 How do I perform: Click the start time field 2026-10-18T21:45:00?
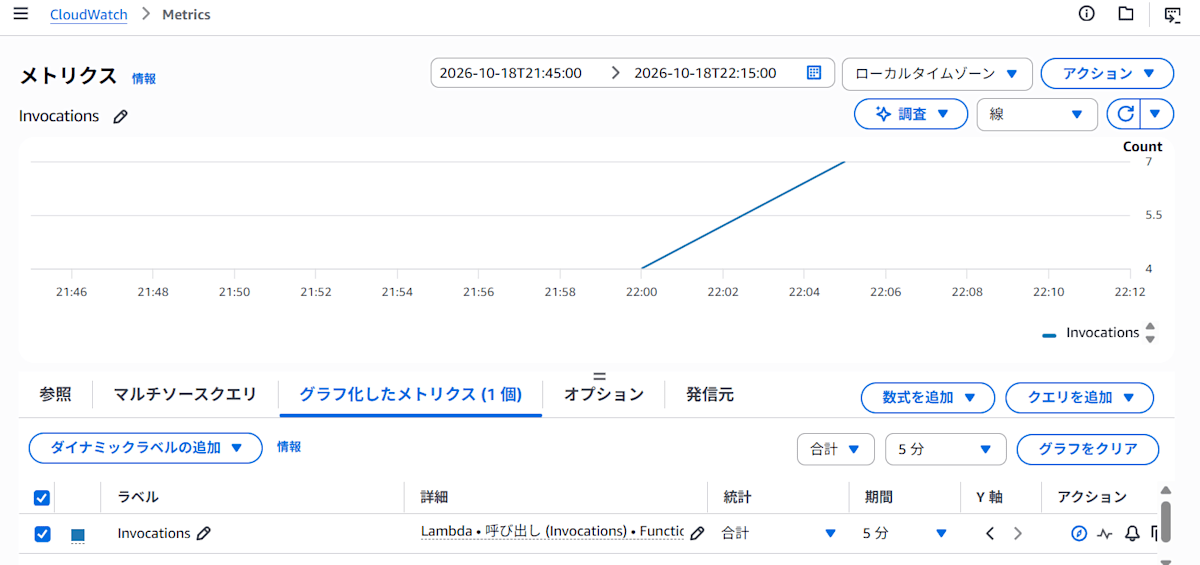click(510, 73)
